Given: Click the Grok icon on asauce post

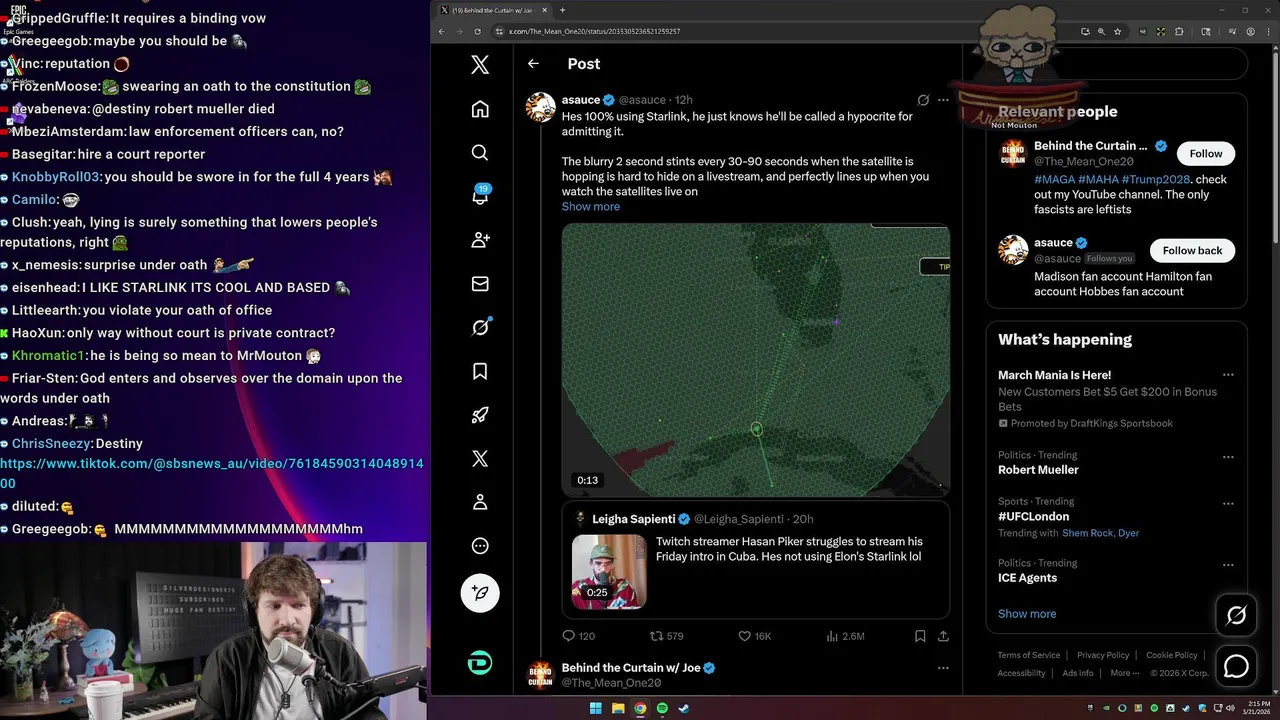Looking at the screenshot, I should [x=923, y=100].
